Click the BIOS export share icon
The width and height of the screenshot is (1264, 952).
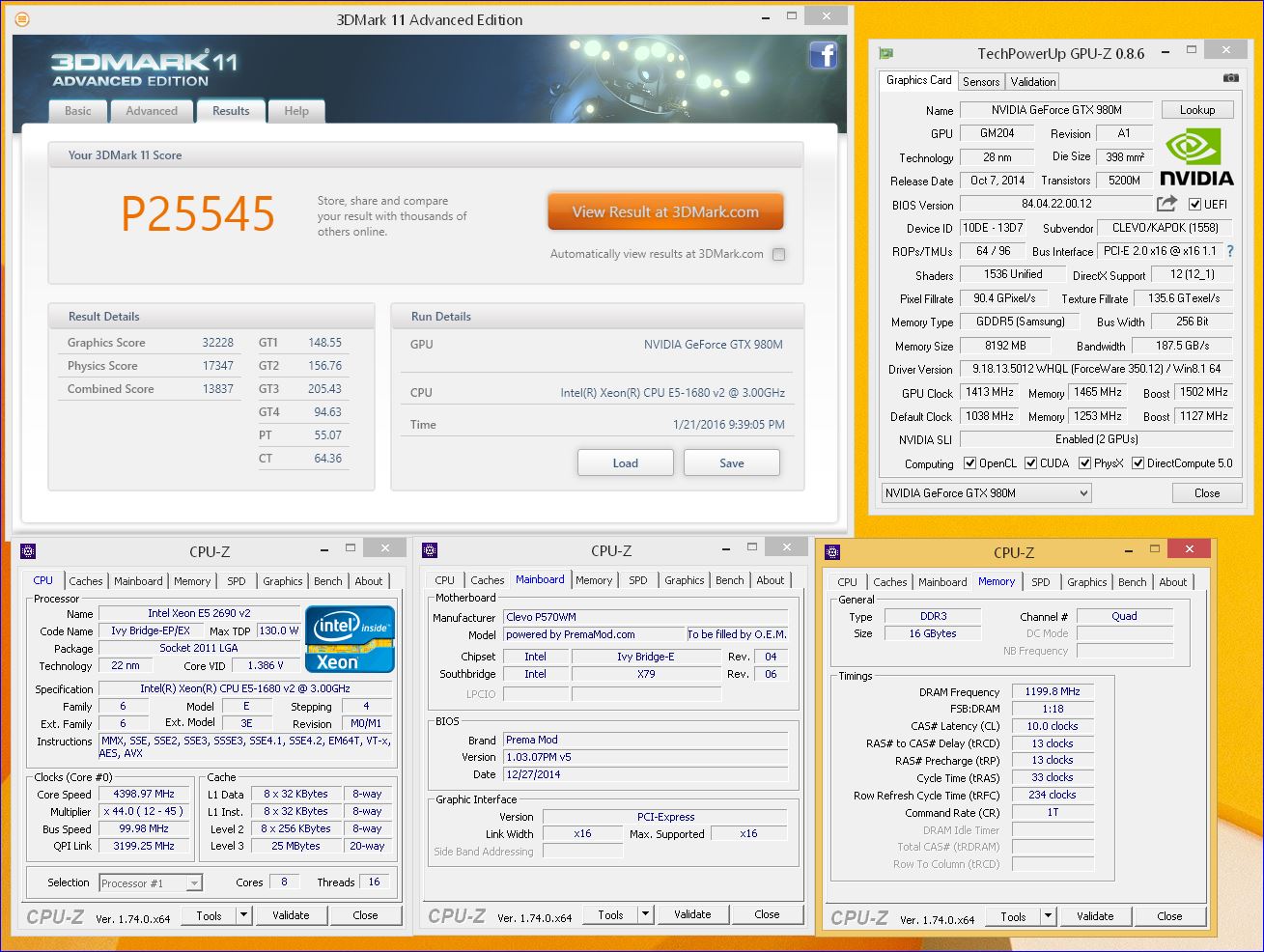point(1166,204)
